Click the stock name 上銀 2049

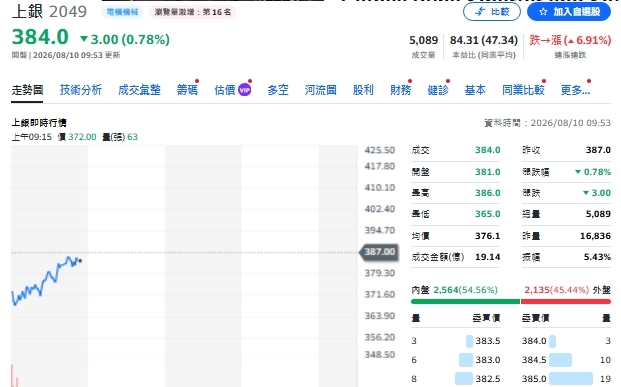tap(49, 11)
